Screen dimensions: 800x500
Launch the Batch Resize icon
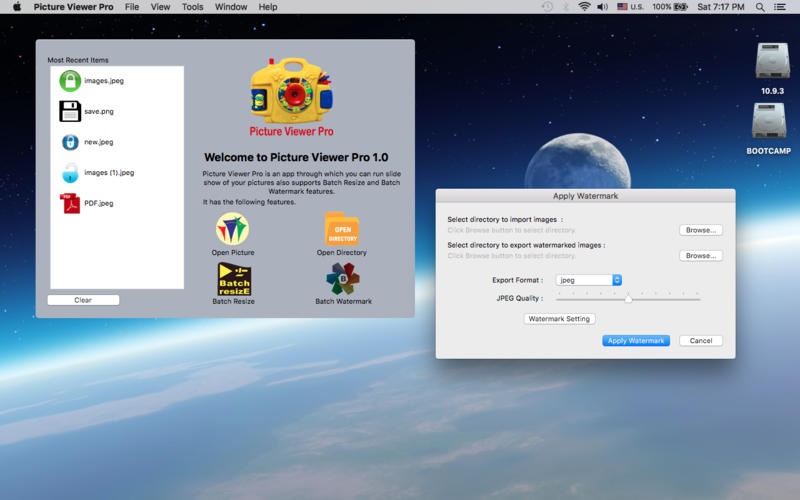coord(234,279)
